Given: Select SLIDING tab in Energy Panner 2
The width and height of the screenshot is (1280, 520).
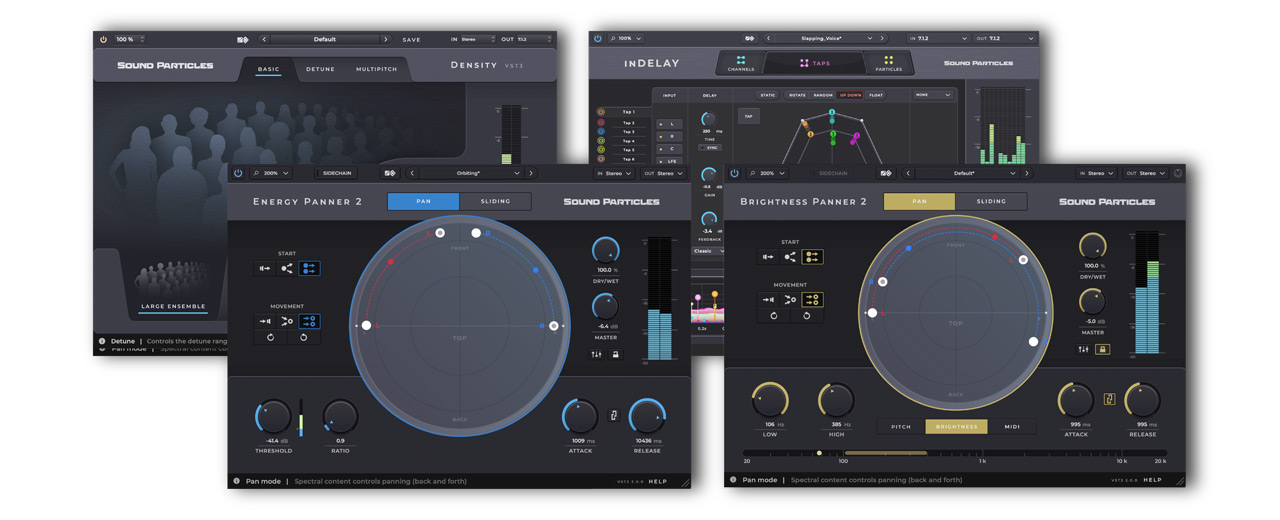Looking at the screenshot, I should 495,201.
